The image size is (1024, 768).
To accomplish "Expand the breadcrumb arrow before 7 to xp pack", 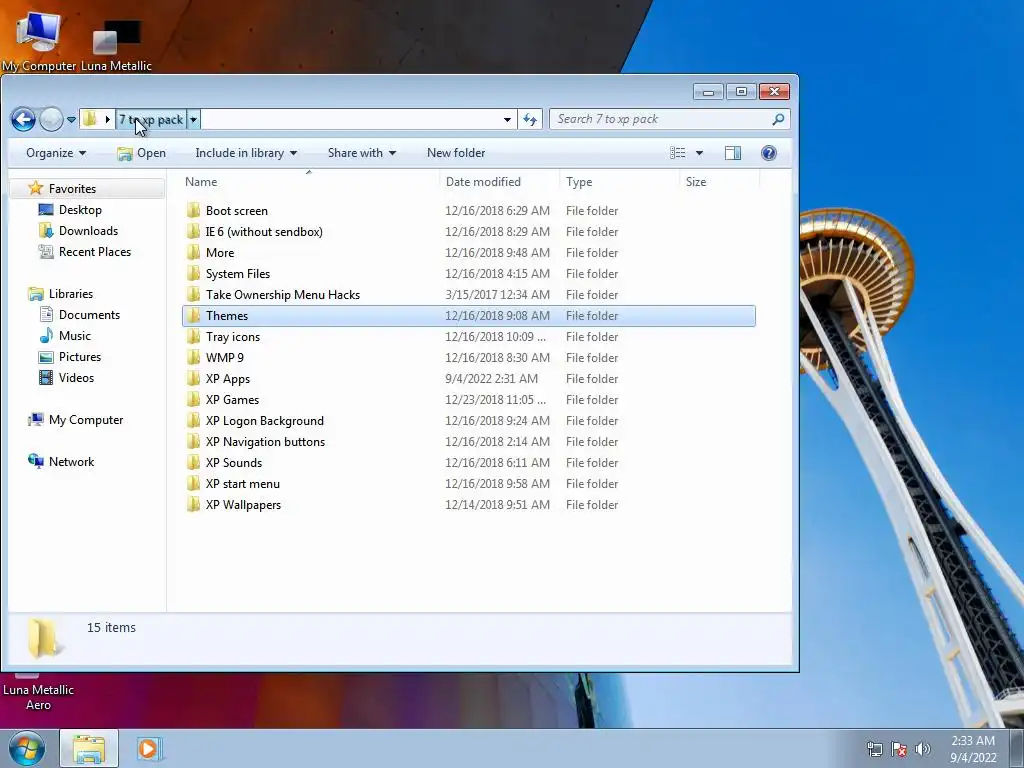I will click(x=107, y=120).
